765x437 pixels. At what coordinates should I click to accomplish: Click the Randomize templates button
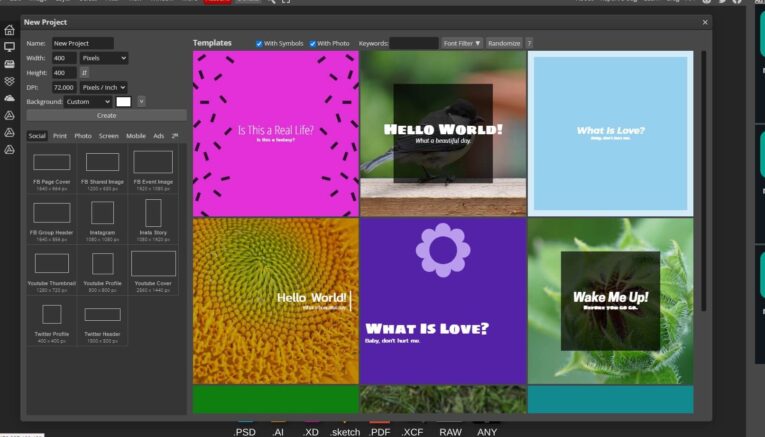tap(504, 43)
